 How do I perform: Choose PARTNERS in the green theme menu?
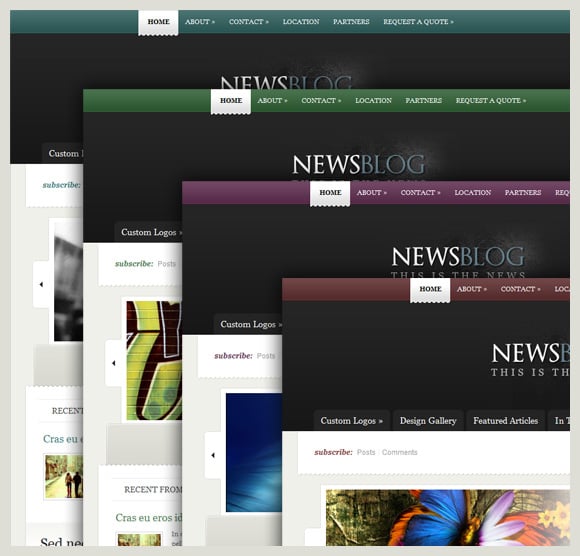424,101
